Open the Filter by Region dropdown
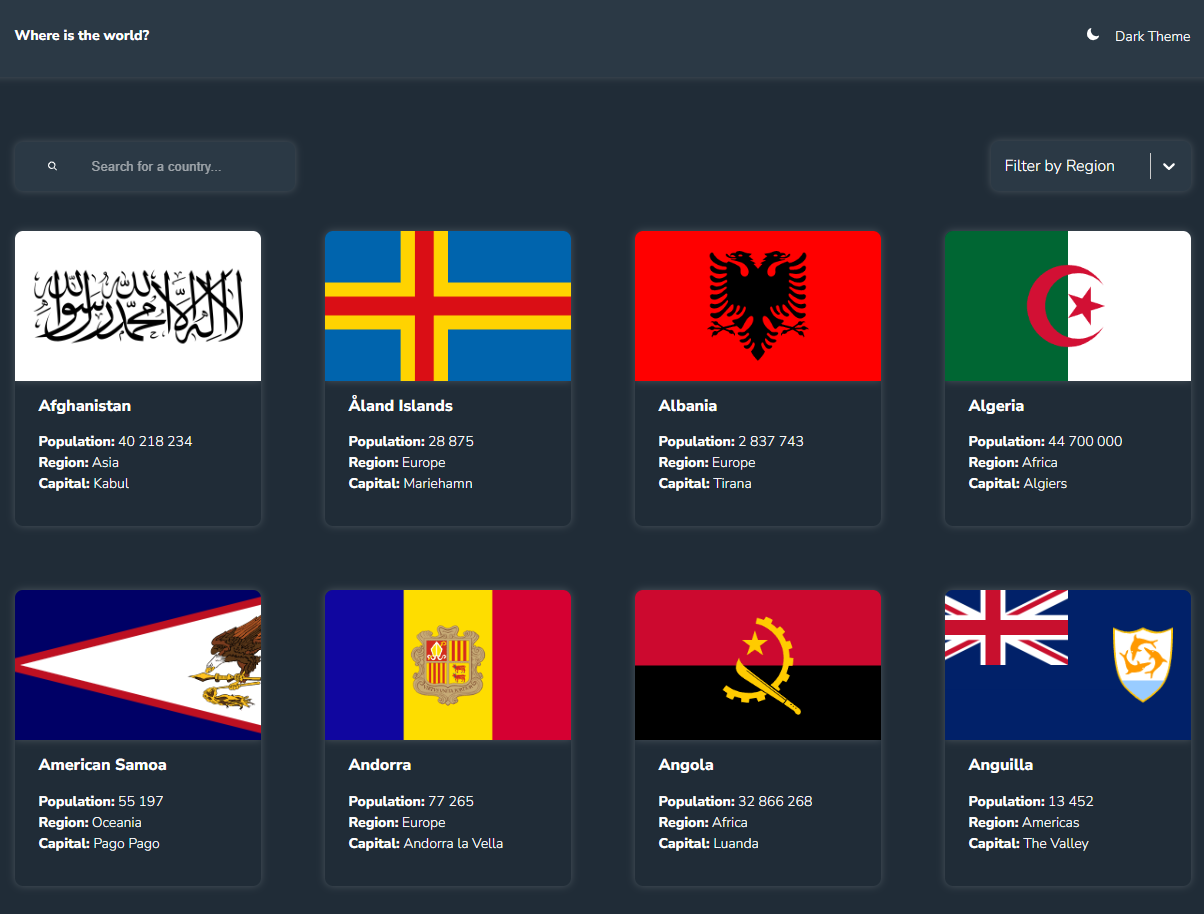Screen dimensions: 1204x914 tap(1090, 166)
